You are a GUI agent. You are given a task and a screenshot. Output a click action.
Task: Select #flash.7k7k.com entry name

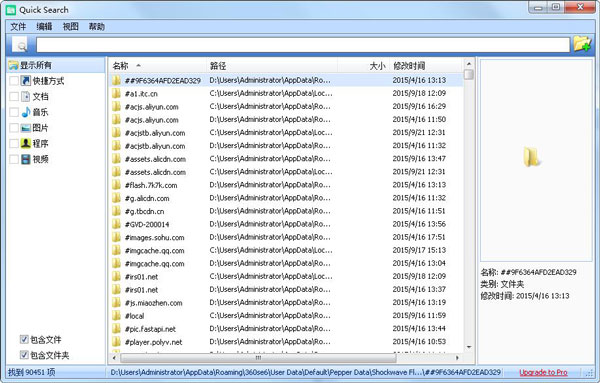pos(151,185)
